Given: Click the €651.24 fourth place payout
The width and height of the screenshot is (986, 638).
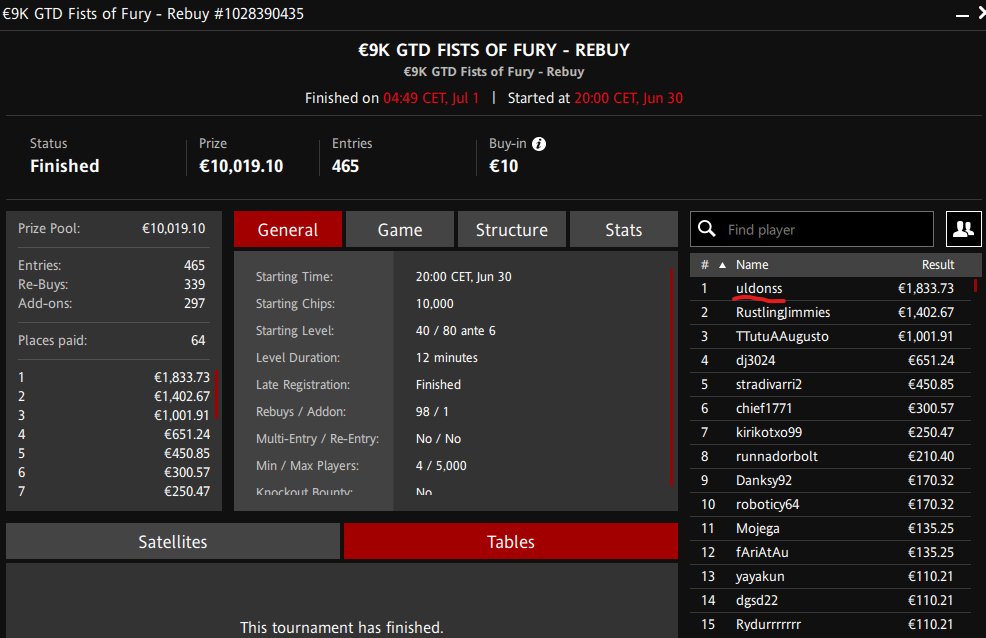Looking at the screenshot, I should click(x=187, y=434).
